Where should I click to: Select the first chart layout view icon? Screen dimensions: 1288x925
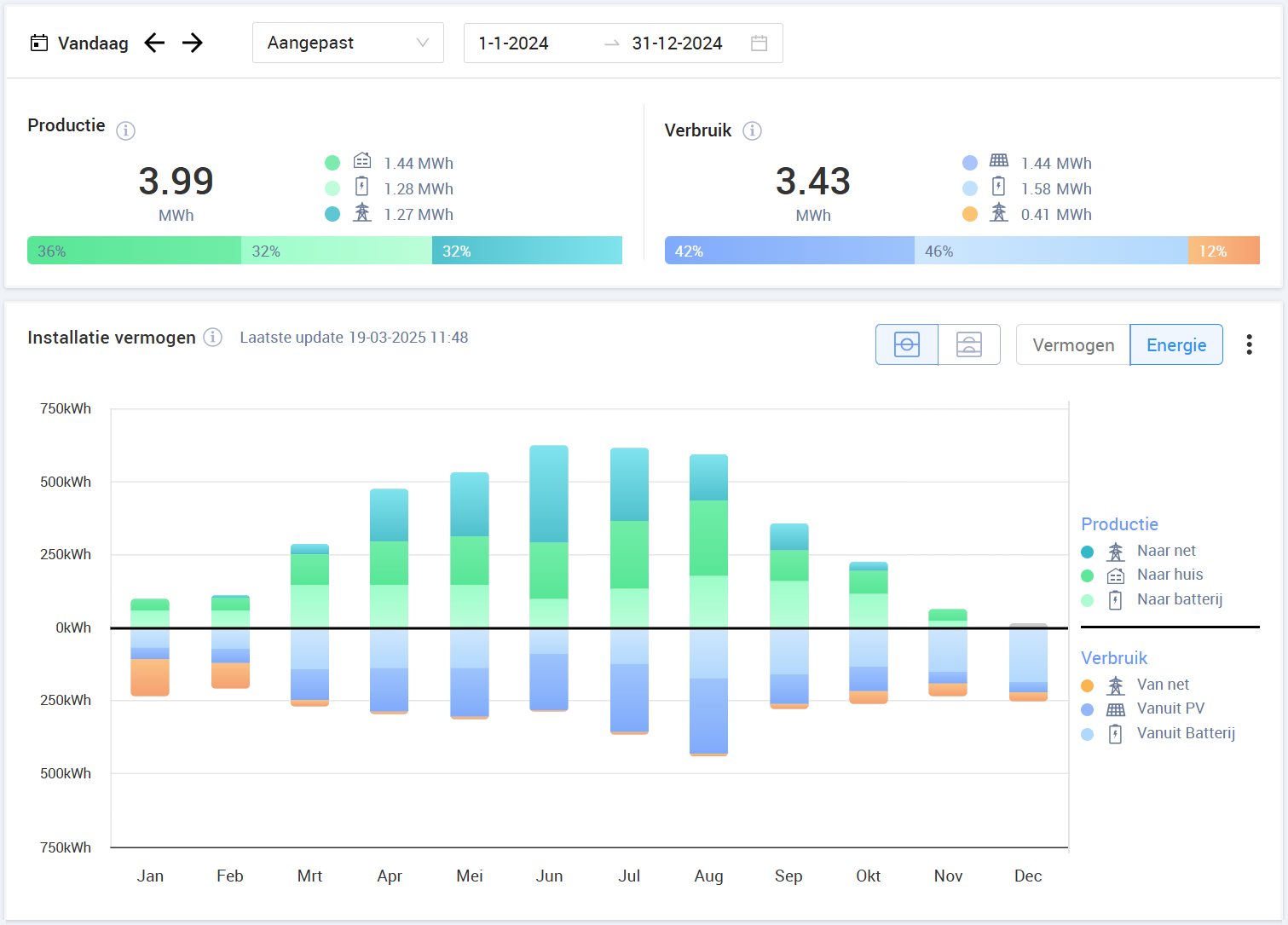[907, 344]
